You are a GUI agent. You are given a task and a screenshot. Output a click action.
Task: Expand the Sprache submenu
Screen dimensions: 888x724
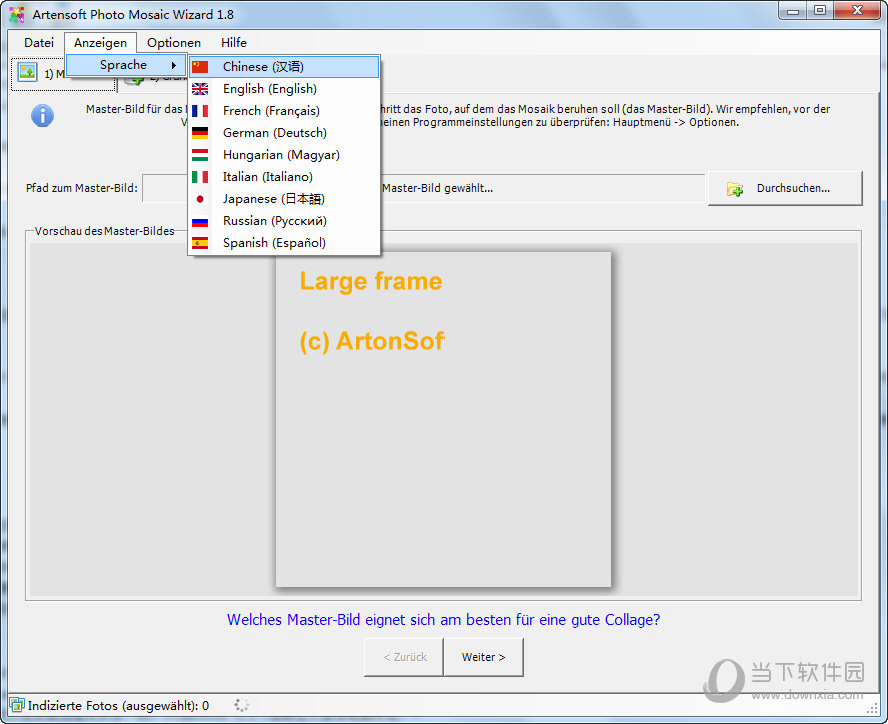(127, 65)
